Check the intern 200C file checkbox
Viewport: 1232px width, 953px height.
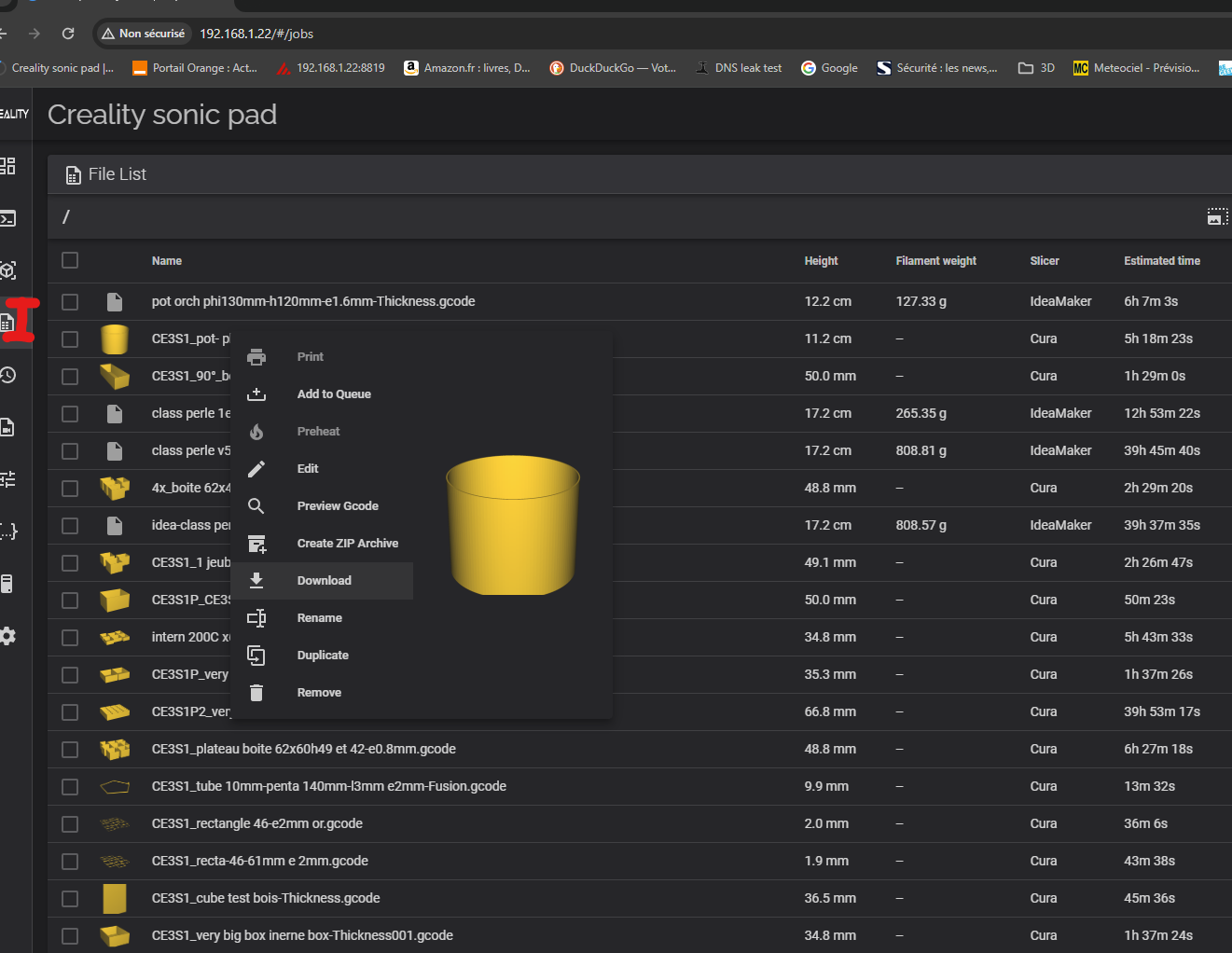click(70, 637)
